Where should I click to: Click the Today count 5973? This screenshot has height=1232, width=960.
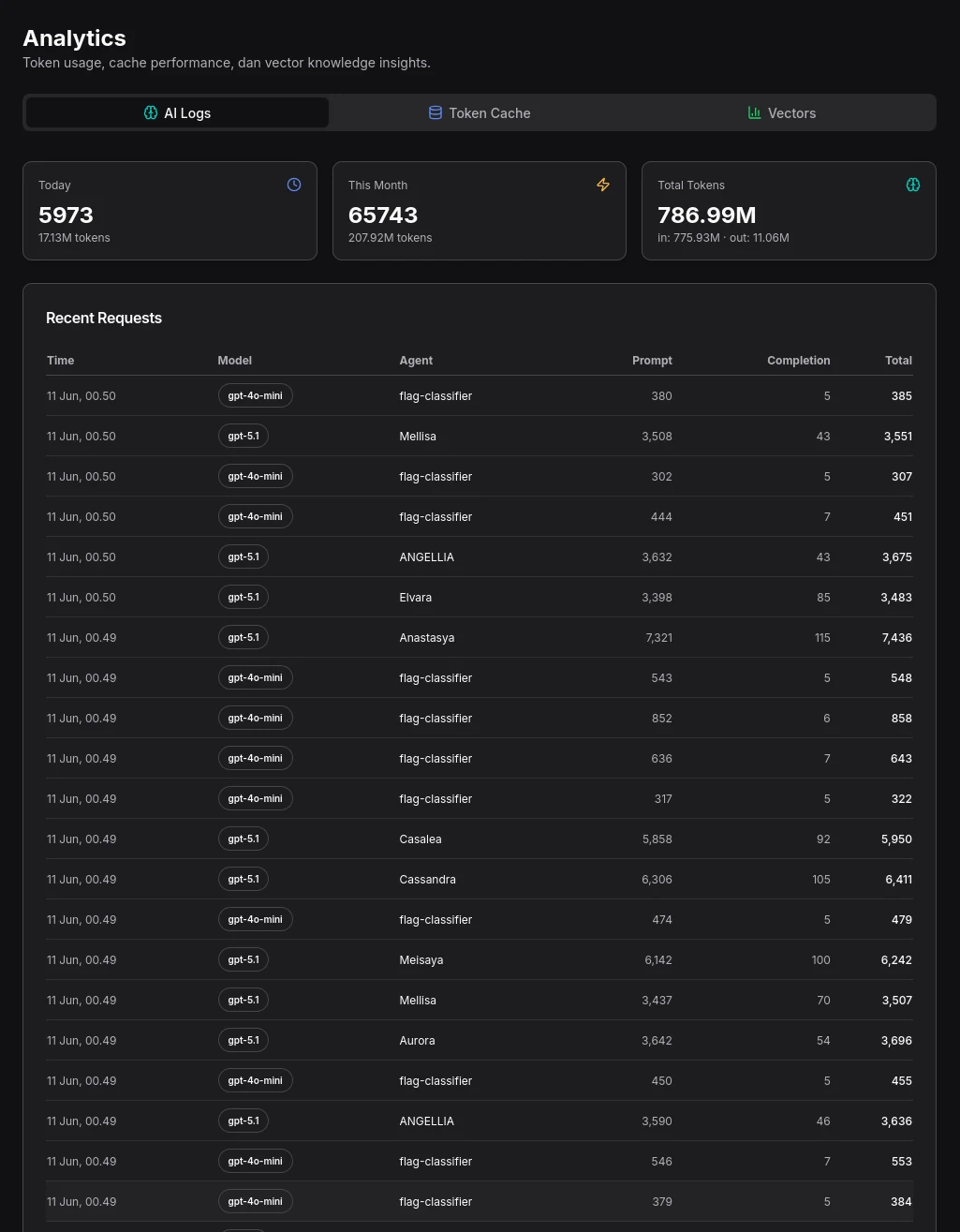[x=66, y=215]
